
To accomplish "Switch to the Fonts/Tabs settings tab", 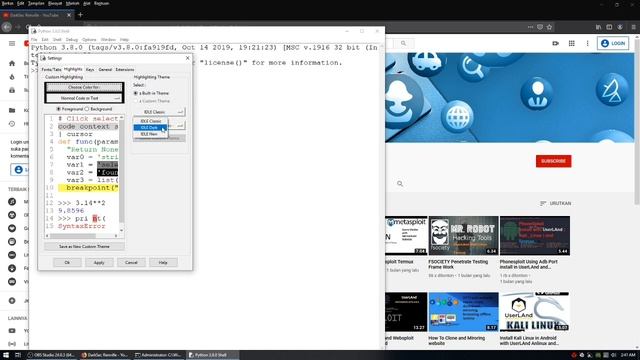I will pyautogui.click(x=51, y=70).
